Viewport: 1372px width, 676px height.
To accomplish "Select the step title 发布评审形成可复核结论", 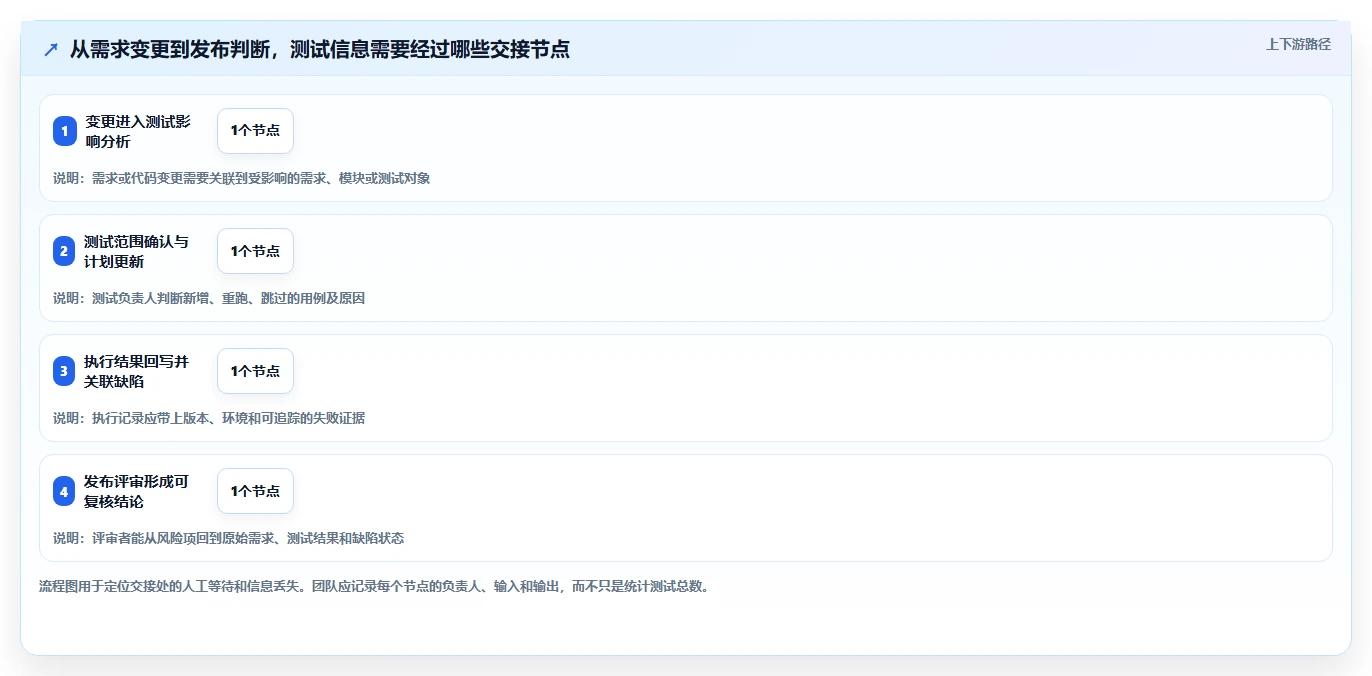I will [137, 491].
